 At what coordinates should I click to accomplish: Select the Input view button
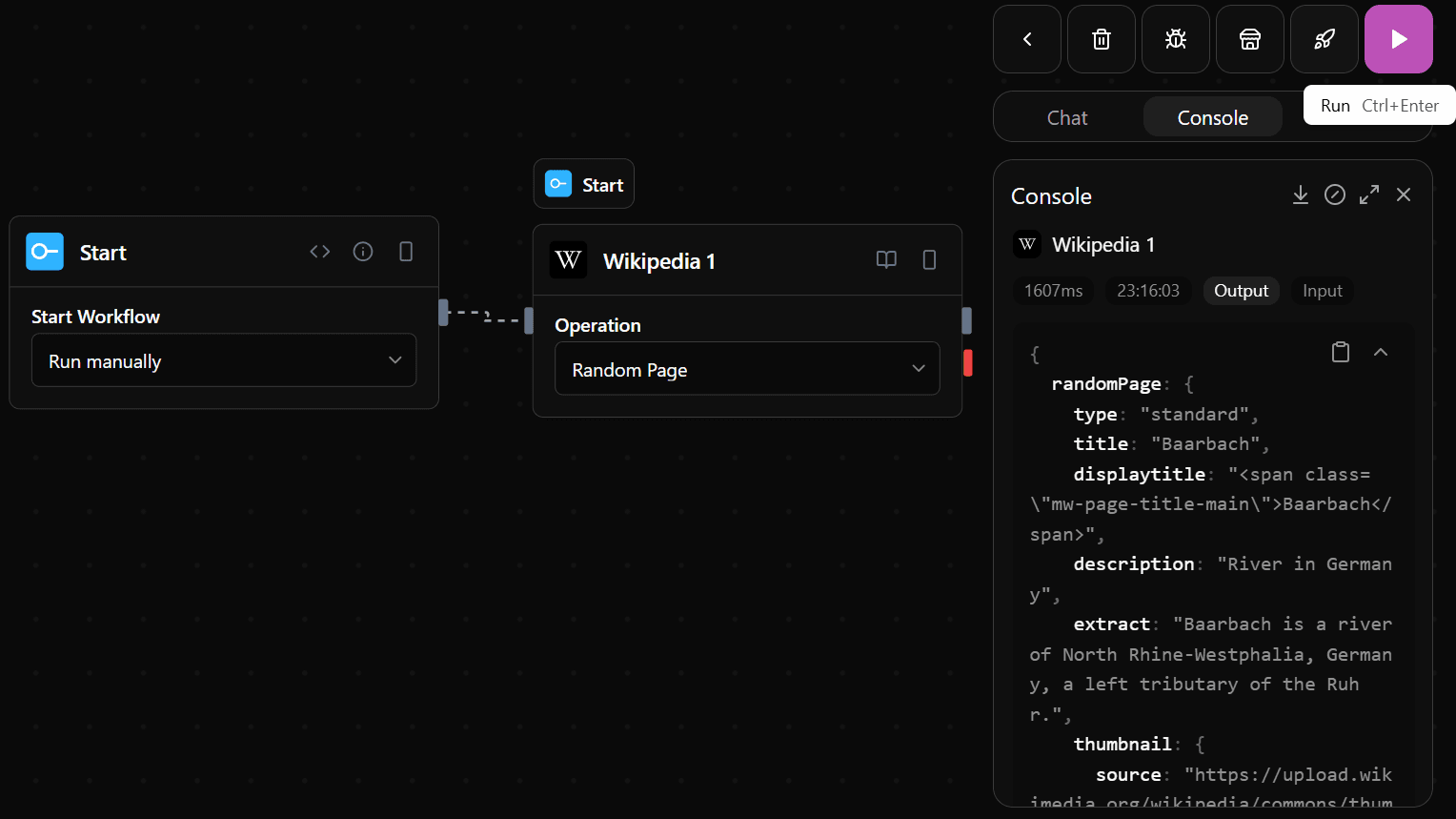[x=1322, y=291]
